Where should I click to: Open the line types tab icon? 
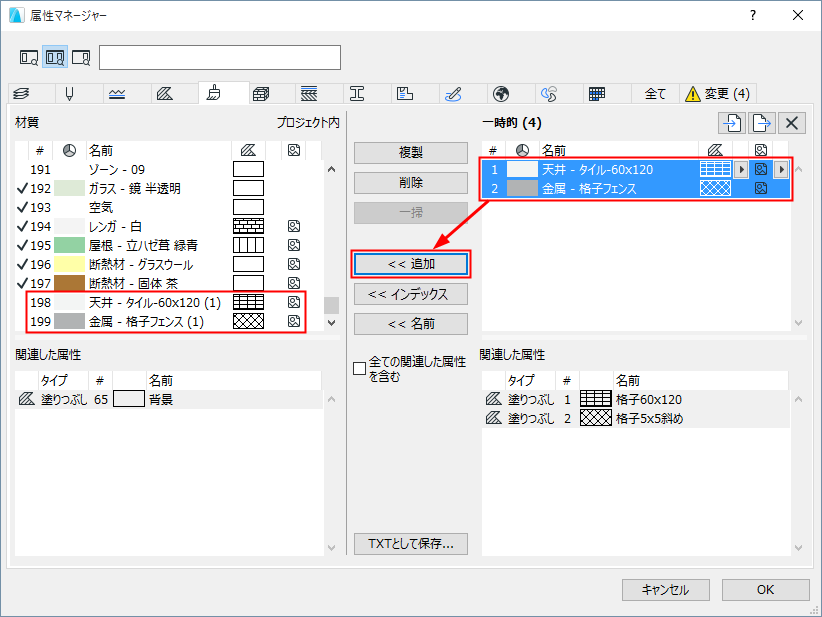[117, 94]
